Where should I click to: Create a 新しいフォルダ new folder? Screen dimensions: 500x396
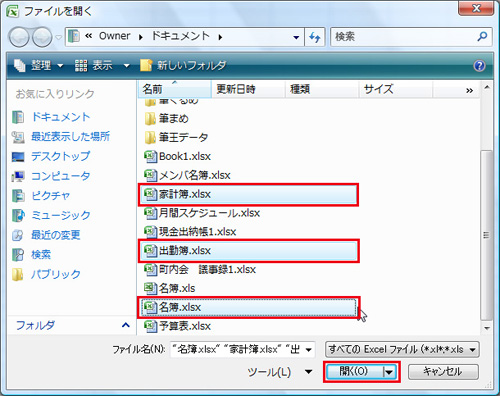[x=183, y=65]
